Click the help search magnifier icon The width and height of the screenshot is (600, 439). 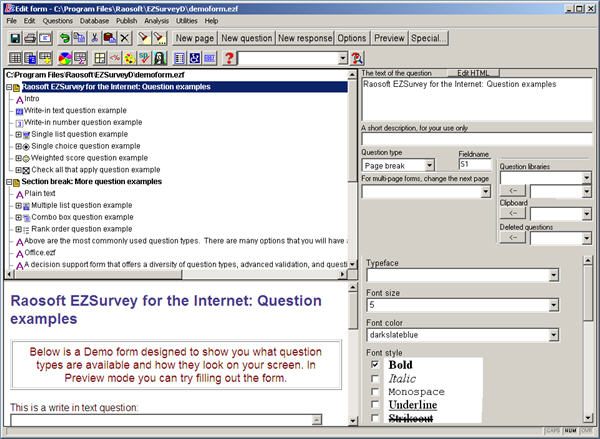coord(357,58)
